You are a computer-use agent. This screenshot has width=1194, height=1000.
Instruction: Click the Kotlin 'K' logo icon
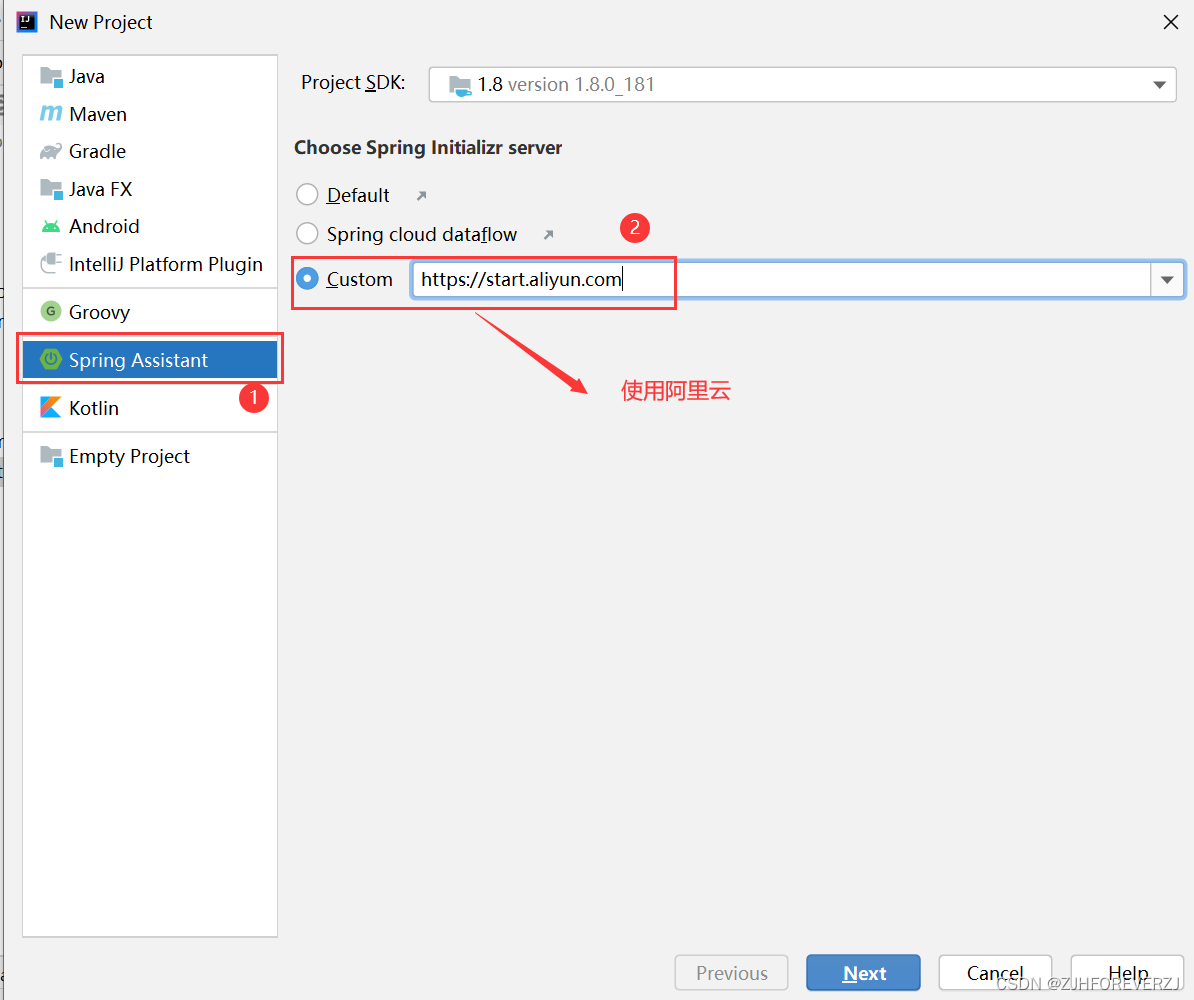click(51, 407)
